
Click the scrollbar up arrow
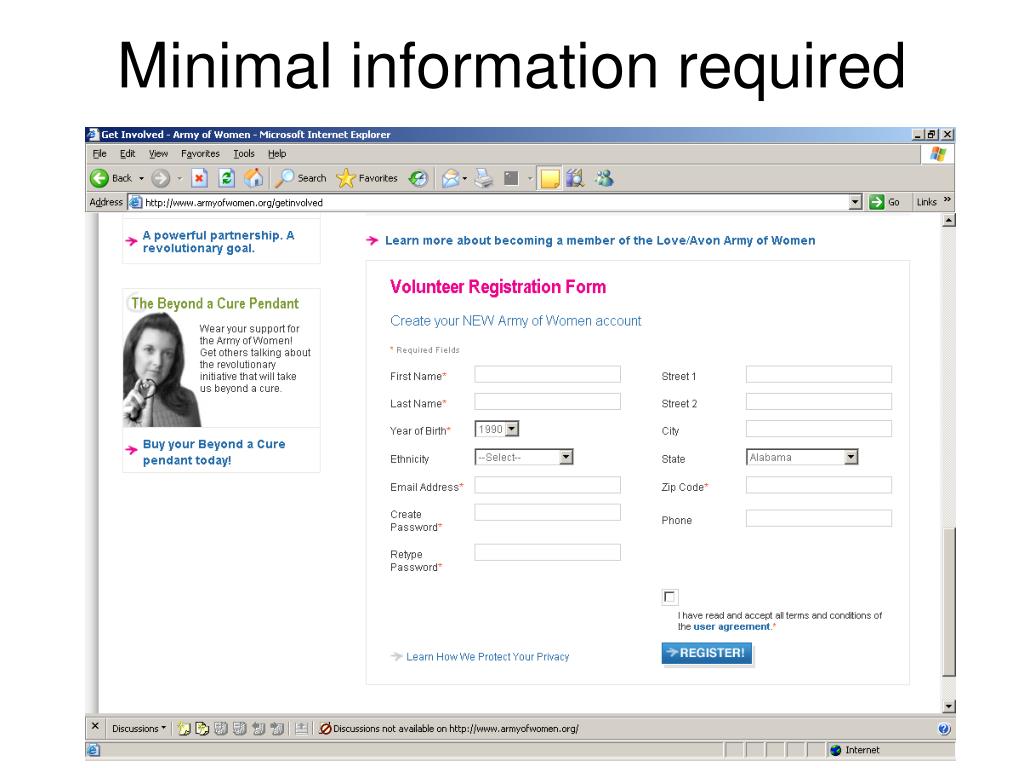coord(949,221)
